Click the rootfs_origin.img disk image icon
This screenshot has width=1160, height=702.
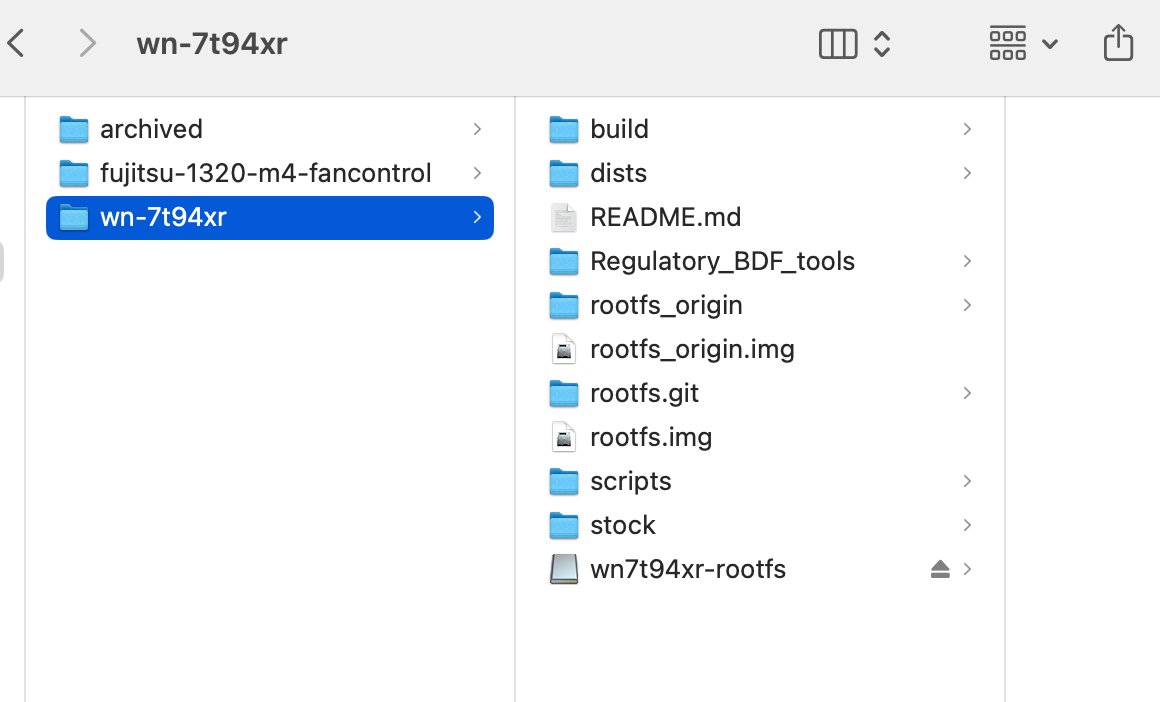tap(564, 349)
